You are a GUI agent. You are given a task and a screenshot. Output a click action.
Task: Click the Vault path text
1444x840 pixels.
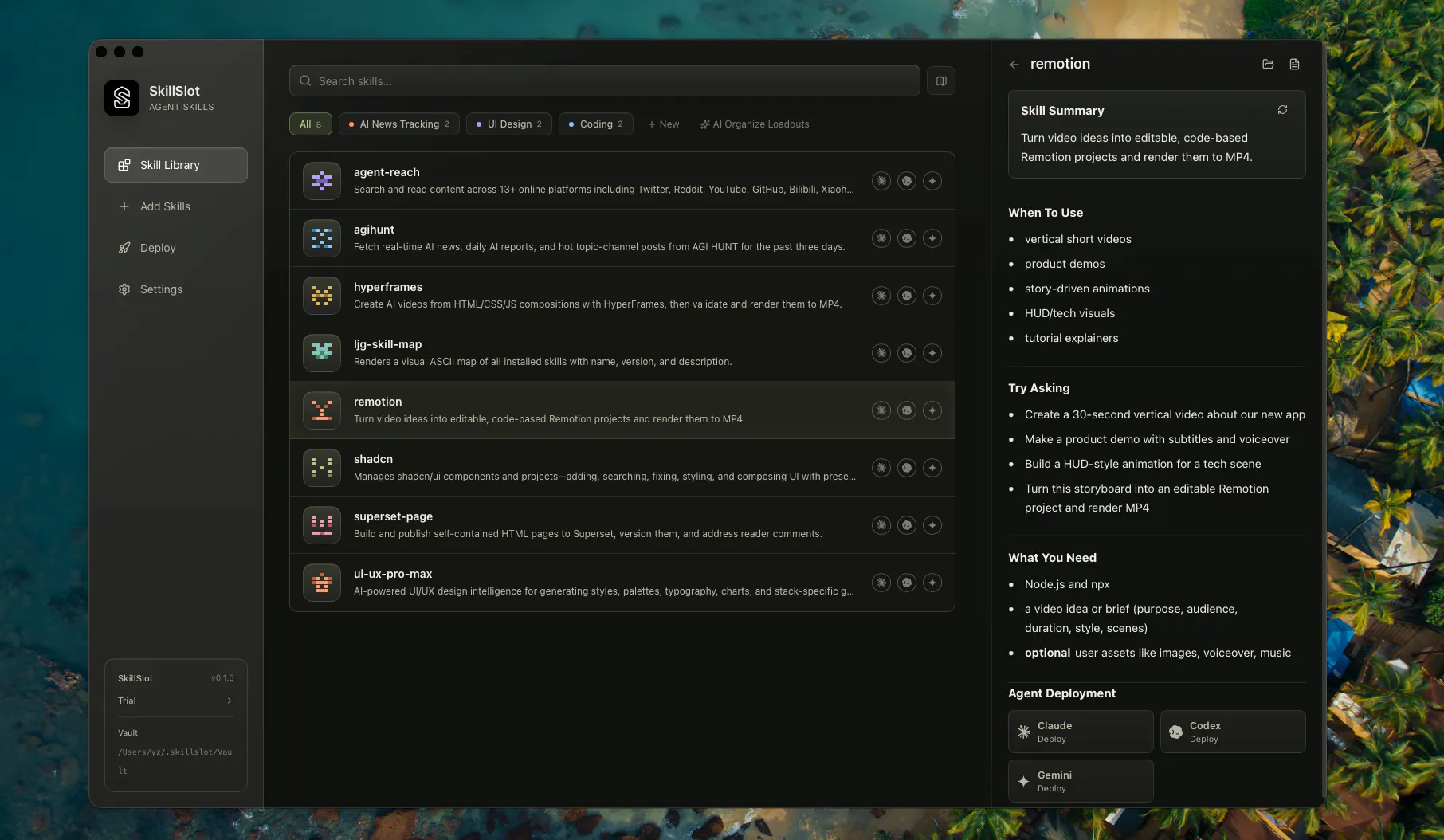[175, 761]
